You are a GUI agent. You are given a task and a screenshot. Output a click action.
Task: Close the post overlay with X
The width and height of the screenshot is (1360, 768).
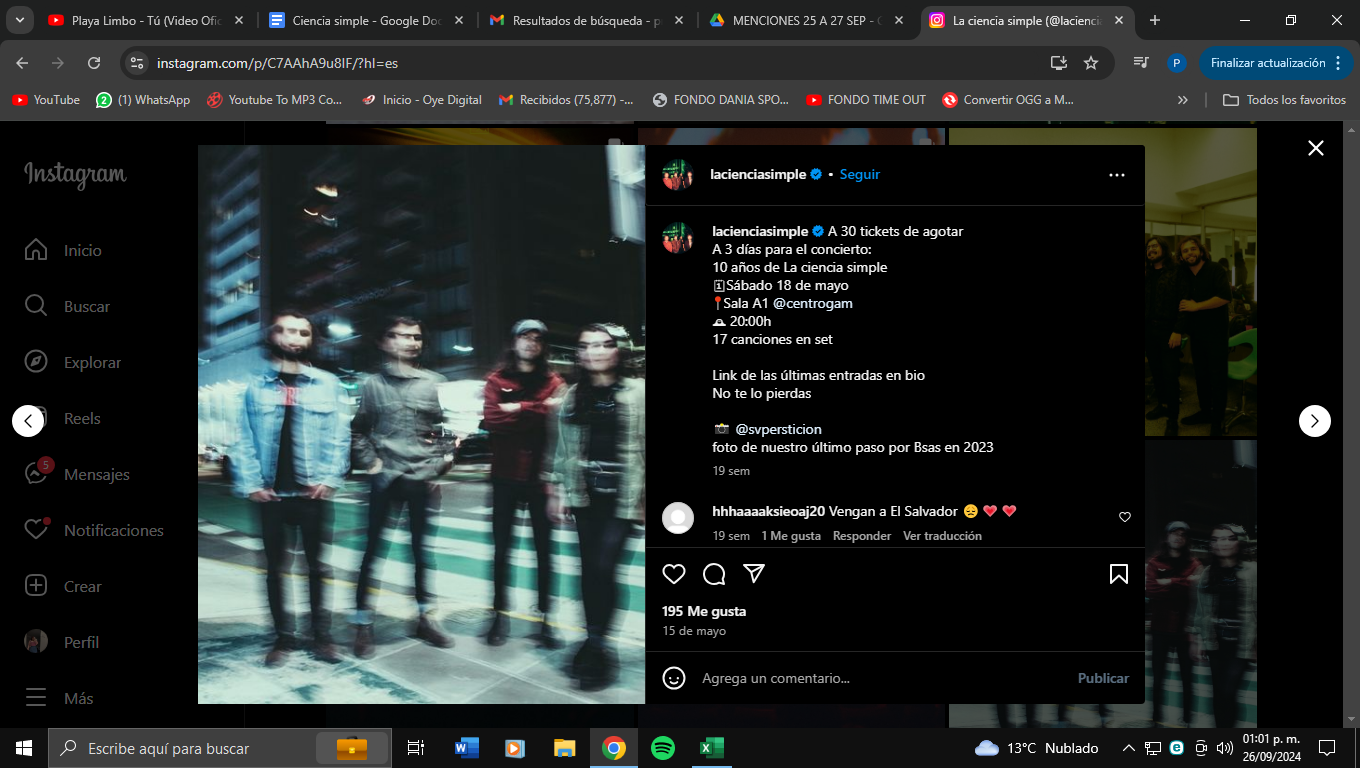1316,148
